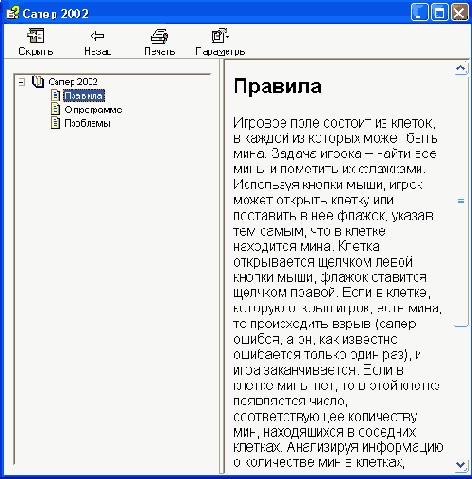472x479 pixels.
Task: Click the Проблемы topic page icon
Action: [55, 123]
